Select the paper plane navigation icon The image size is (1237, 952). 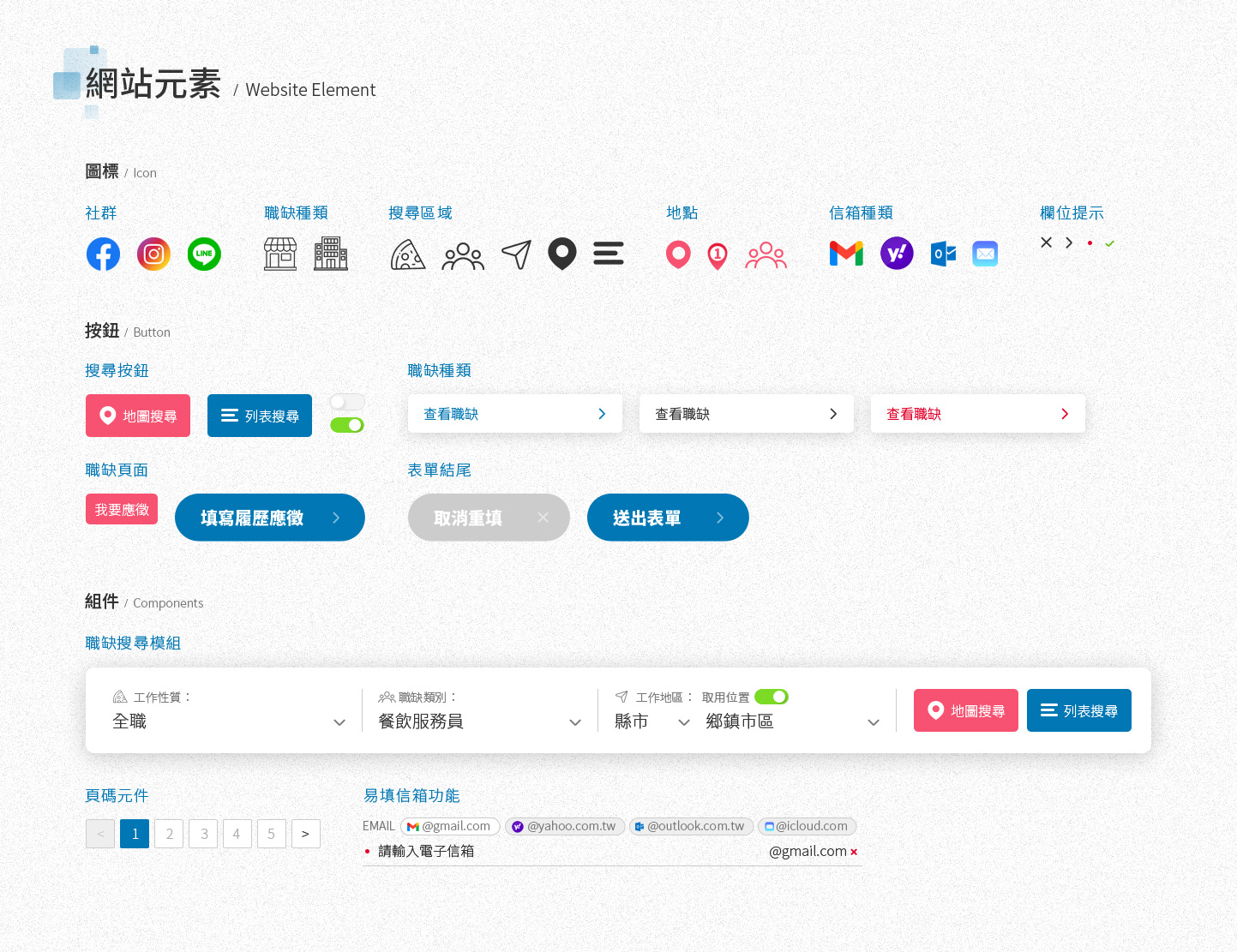pos(516,254)
